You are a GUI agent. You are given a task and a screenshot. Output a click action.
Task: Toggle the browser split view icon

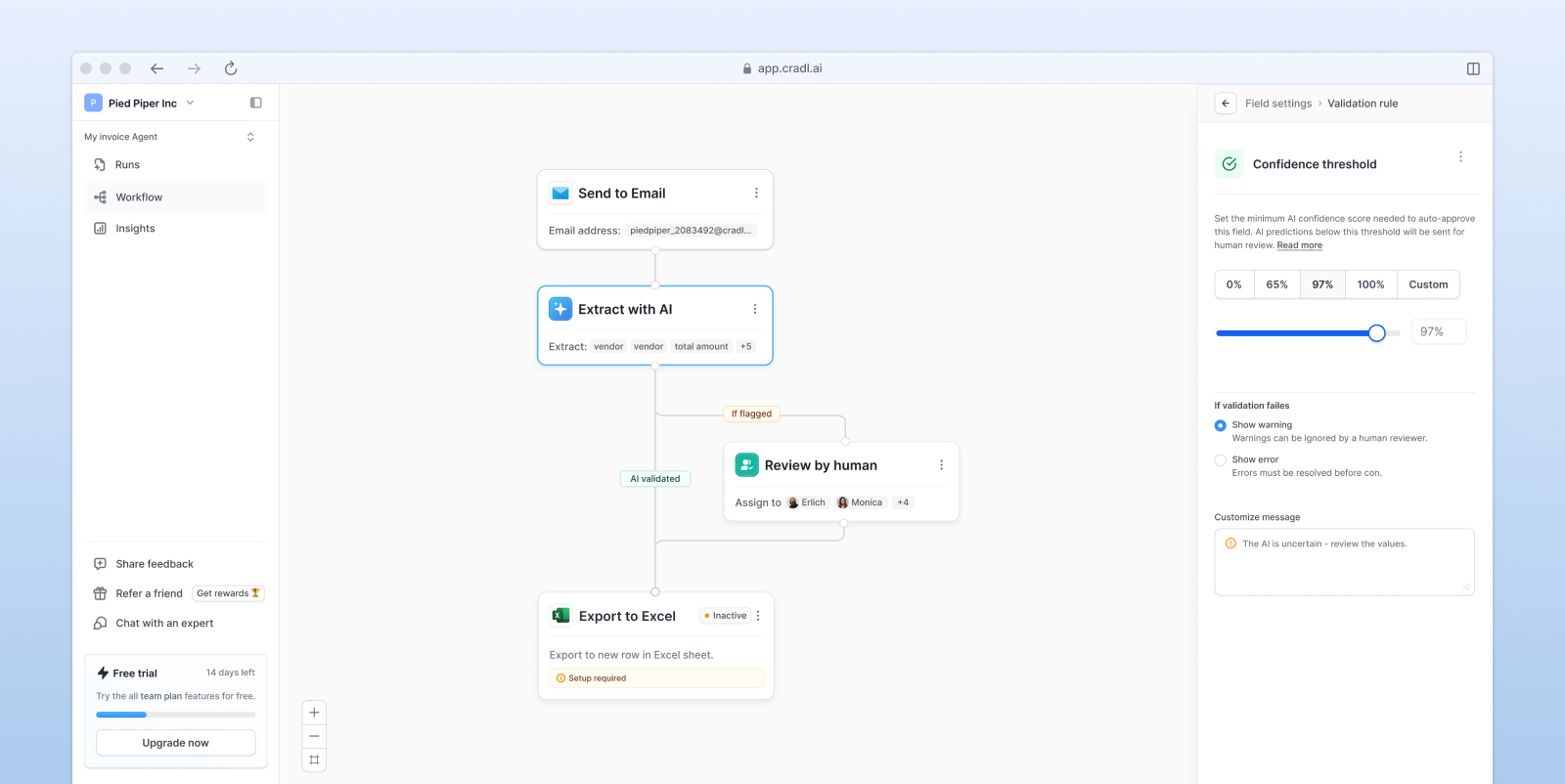pyautogui.click(x=1473, y=68)
